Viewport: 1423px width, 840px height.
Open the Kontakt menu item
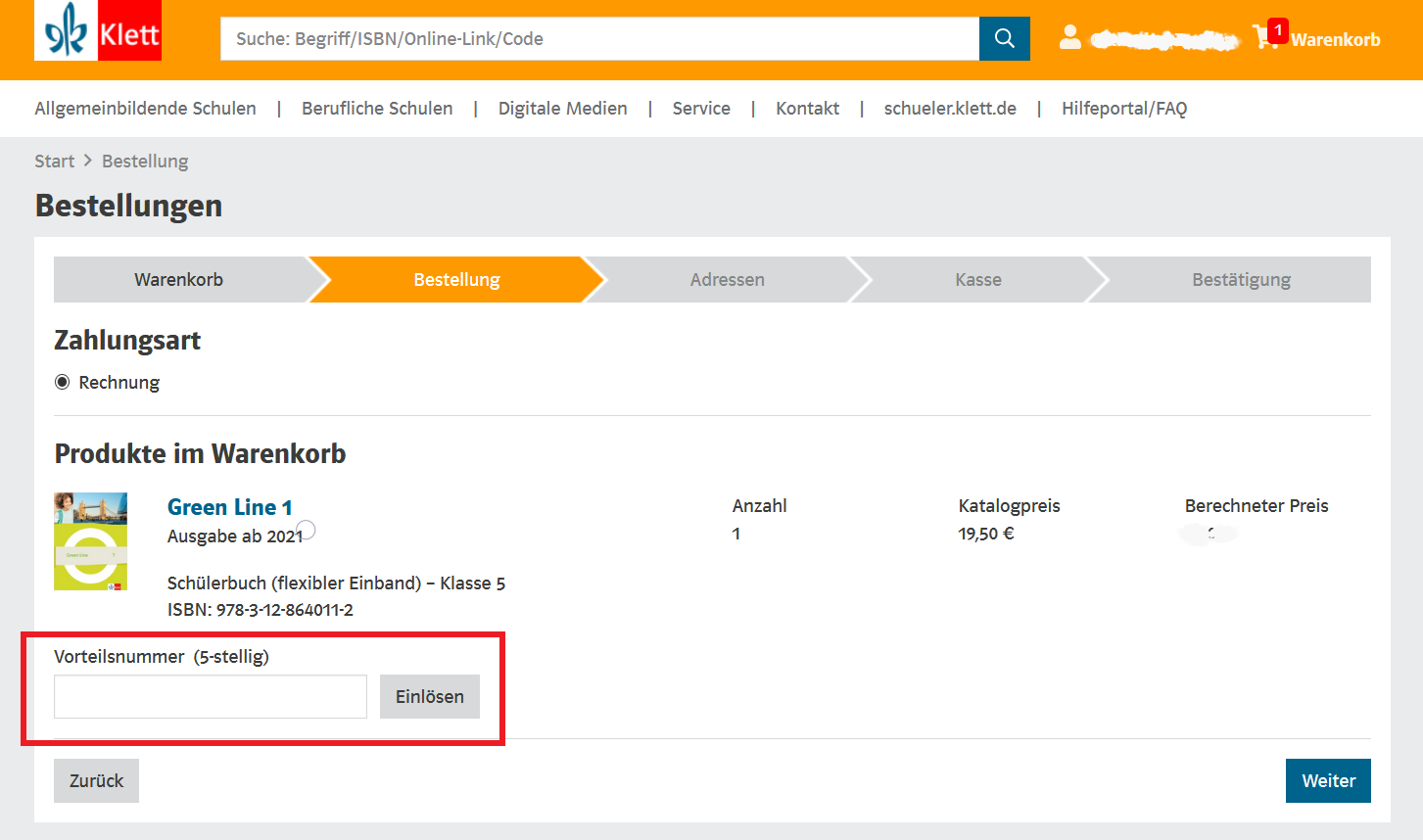point(807,109)
